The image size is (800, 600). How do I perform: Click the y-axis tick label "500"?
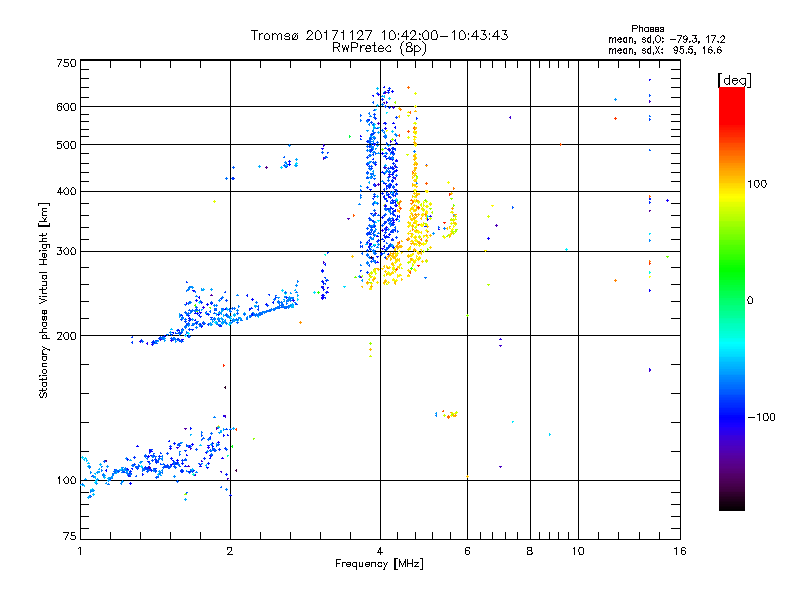click(66, 145)
